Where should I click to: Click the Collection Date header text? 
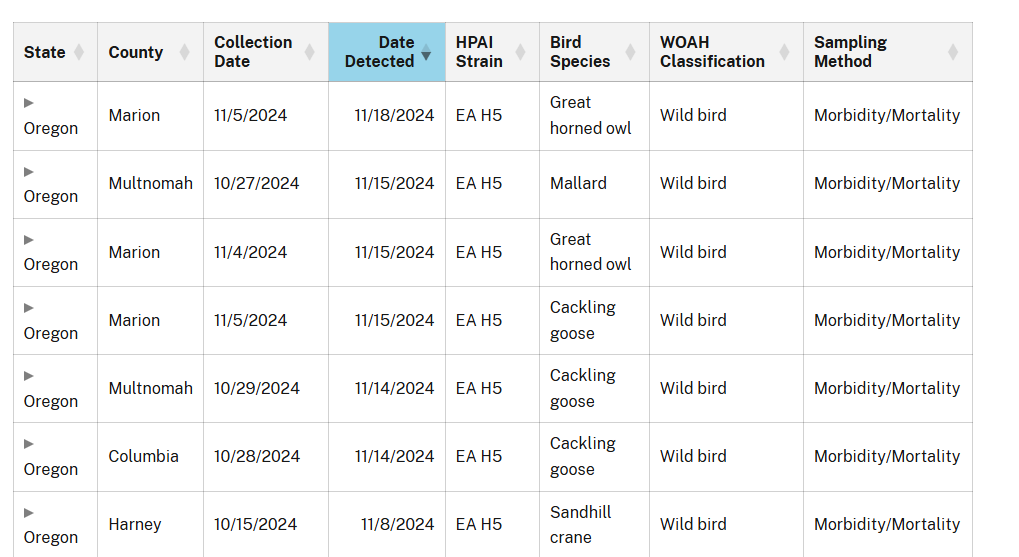click(x=253, y=52)
